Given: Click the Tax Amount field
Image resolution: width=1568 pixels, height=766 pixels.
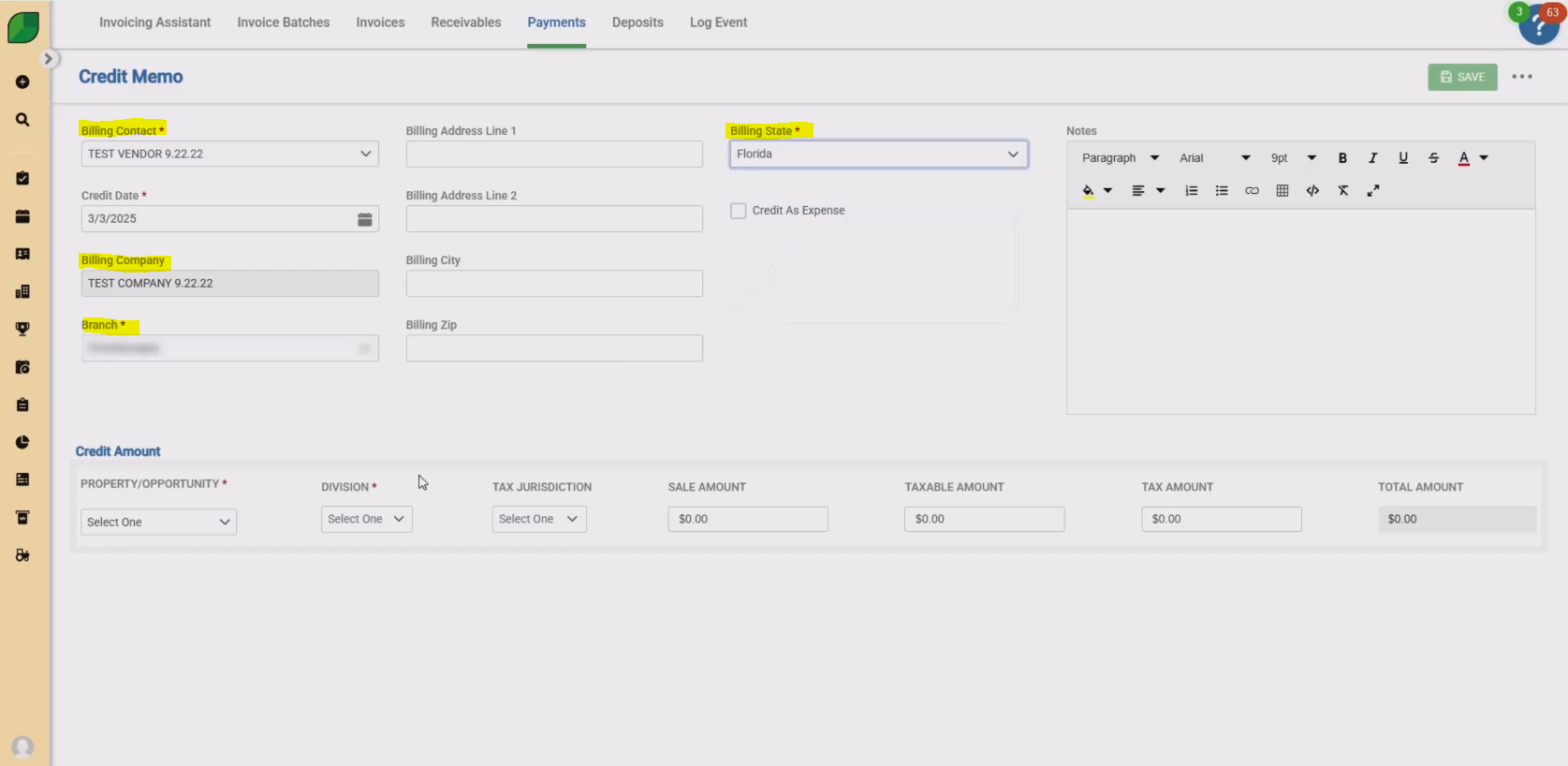Looking at the screenshot, I should pos(1222,519).
